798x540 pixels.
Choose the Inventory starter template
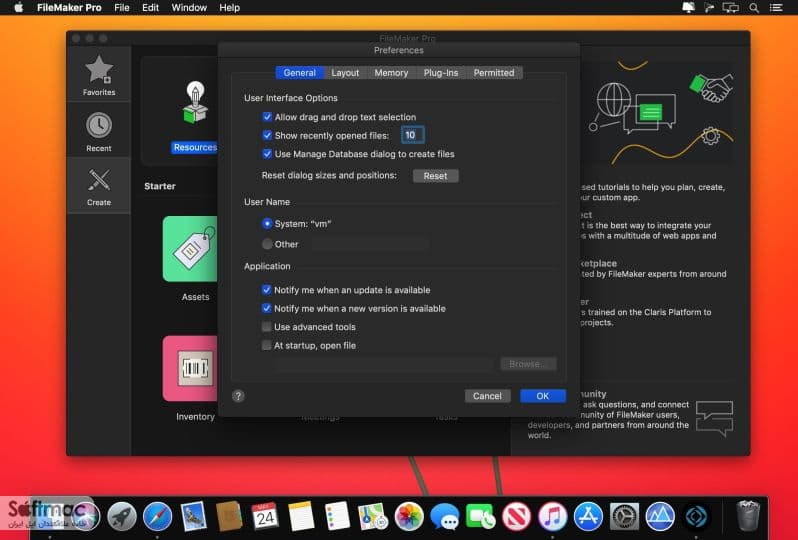click(190, 368)
